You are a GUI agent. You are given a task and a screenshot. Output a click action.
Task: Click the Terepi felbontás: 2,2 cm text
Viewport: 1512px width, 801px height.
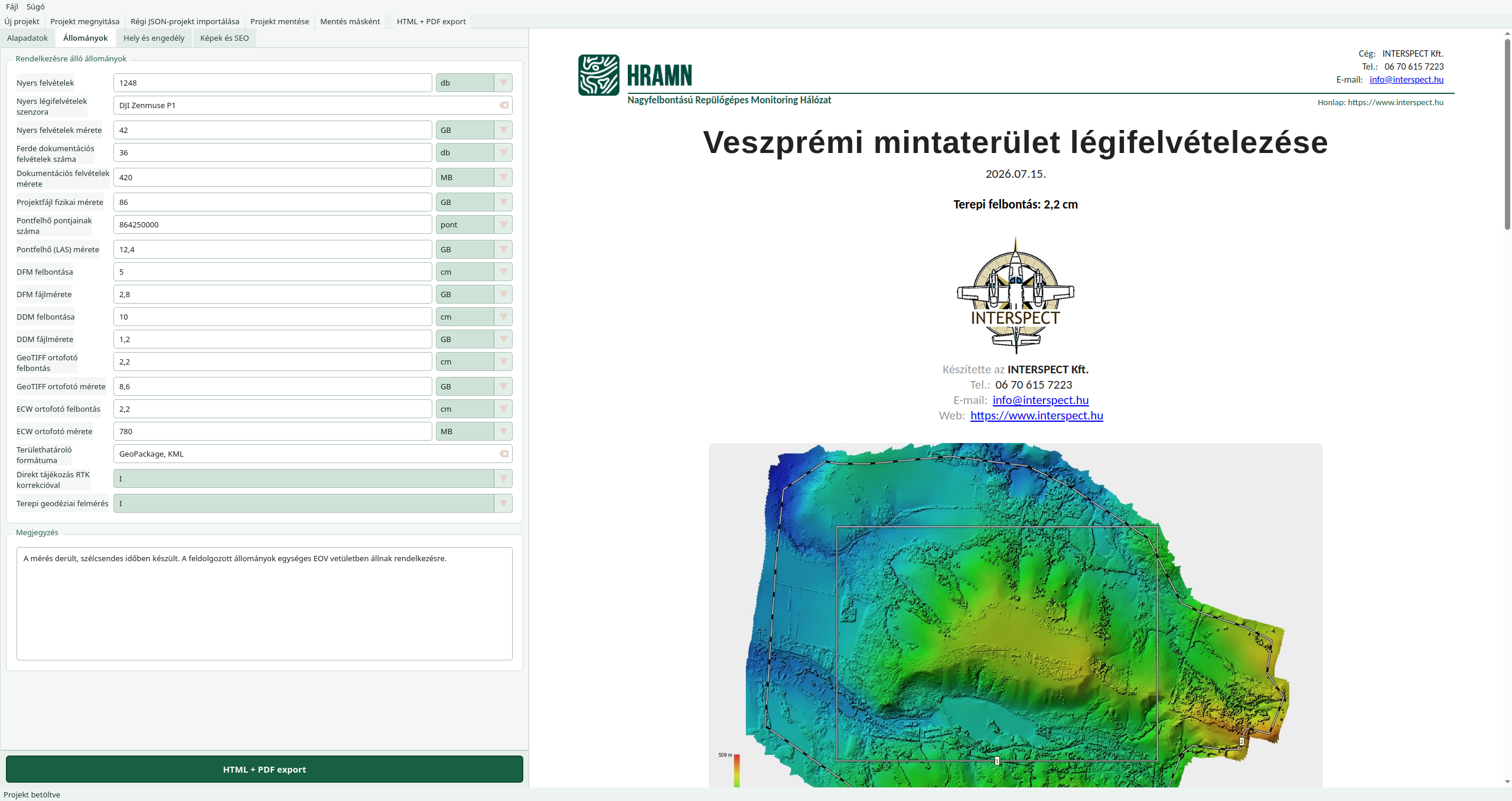pos(1015,204)
